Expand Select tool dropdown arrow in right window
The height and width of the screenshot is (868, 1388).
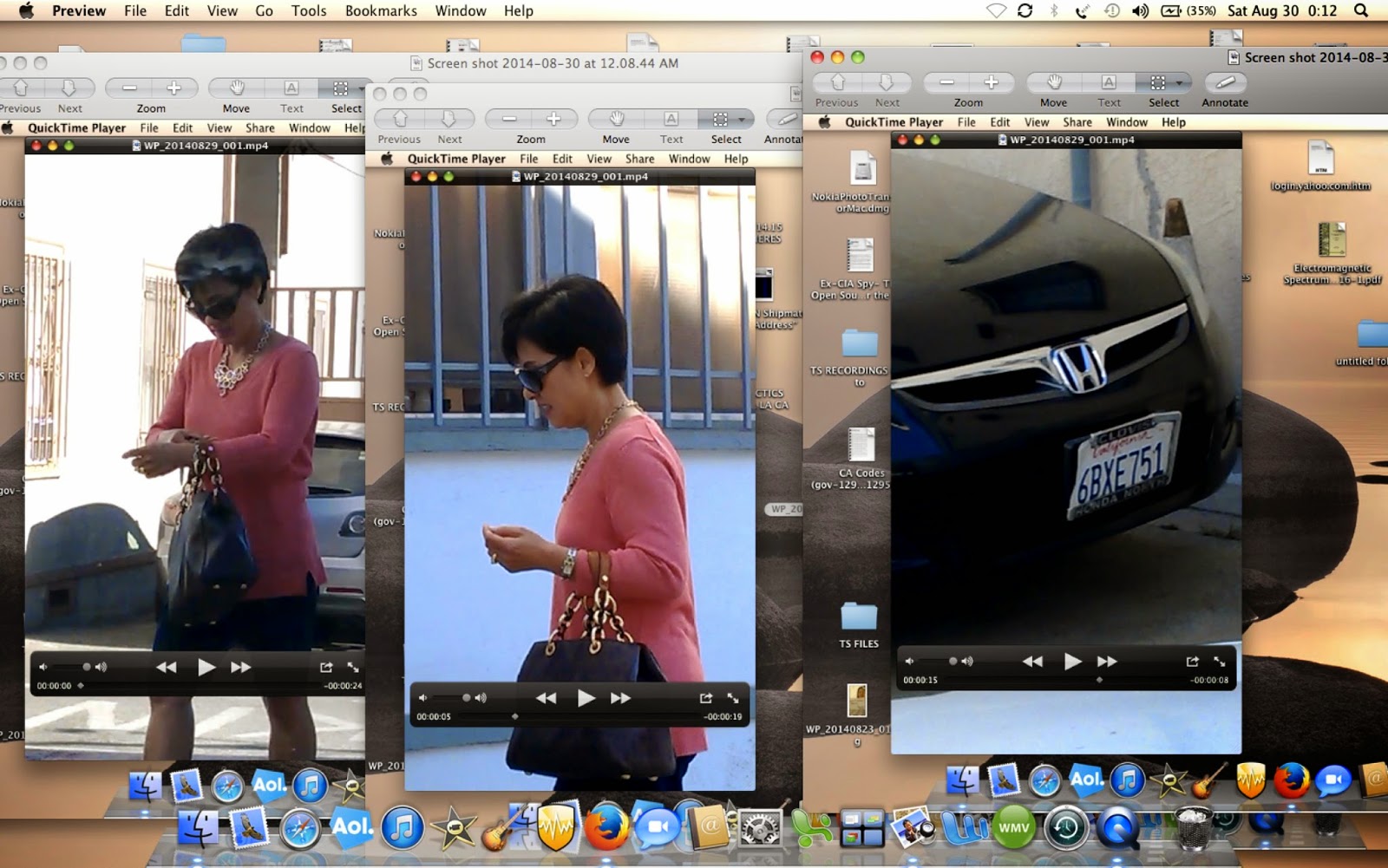1180,83
